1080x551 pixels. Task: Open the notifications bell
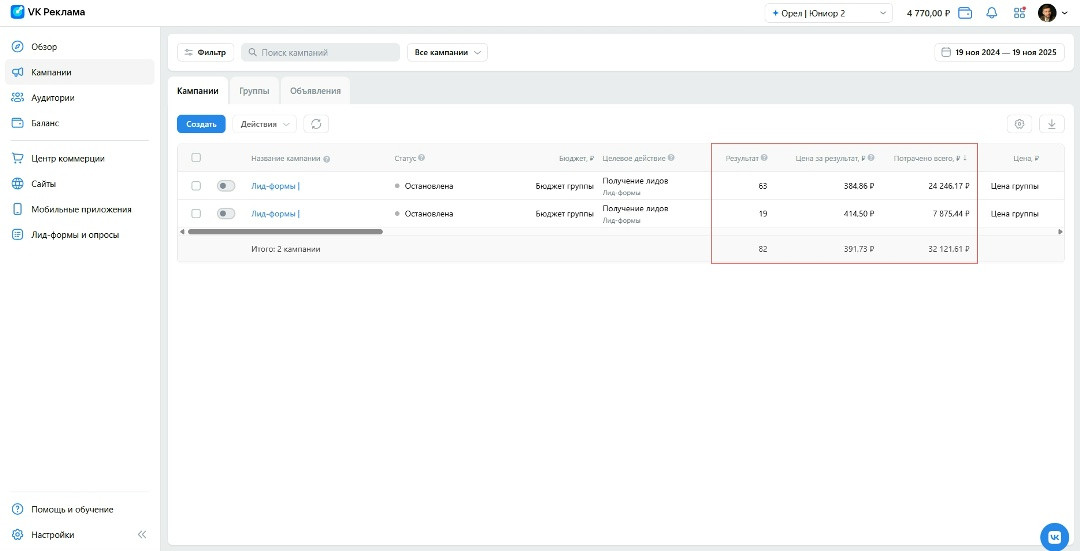coord(992,13)
